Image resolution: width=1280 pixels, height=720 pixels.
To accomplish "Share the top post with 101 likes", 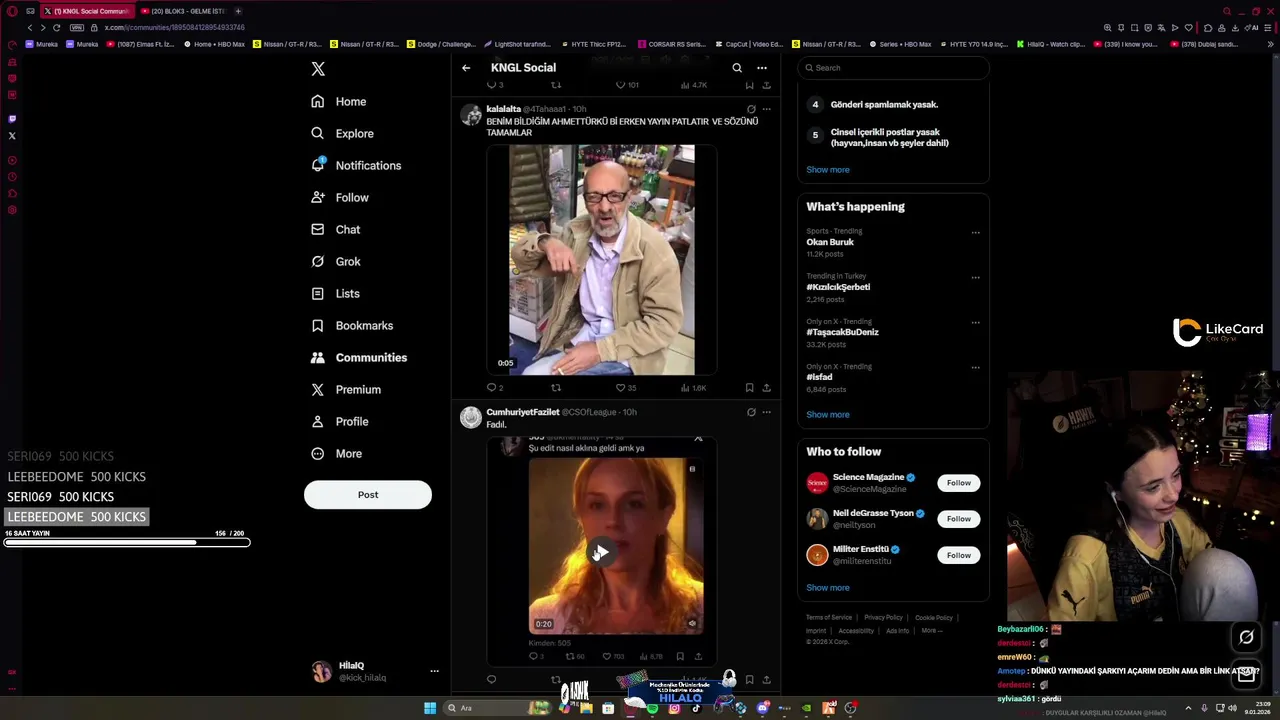I will pyautogui.click(x=767, y=85).
